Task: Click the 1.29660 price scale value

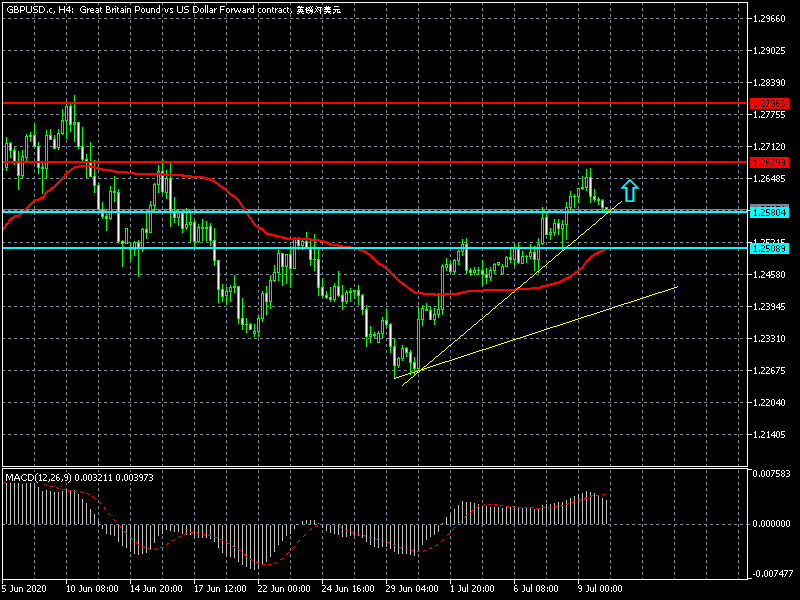Action: (770, 19)
